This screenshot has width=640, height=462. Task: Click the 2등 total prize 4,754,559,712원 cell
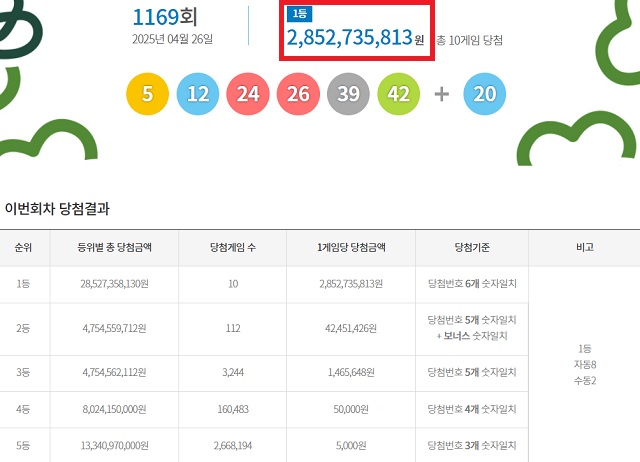click(112, 327)
